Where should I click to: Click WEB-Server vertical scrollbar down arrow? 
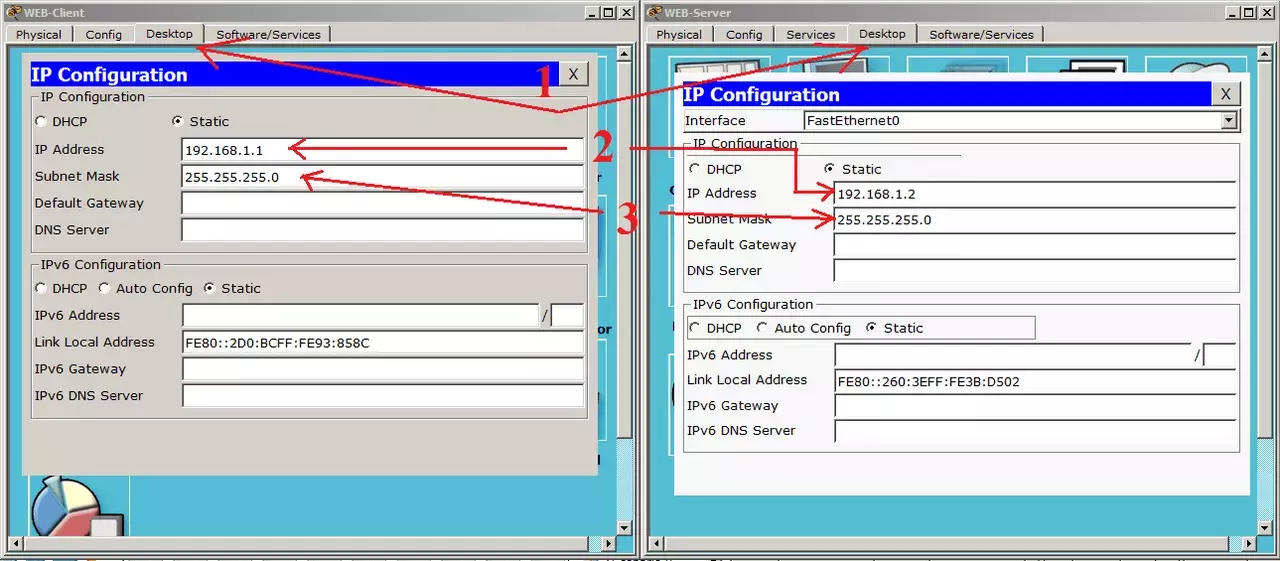(1264, 528)
